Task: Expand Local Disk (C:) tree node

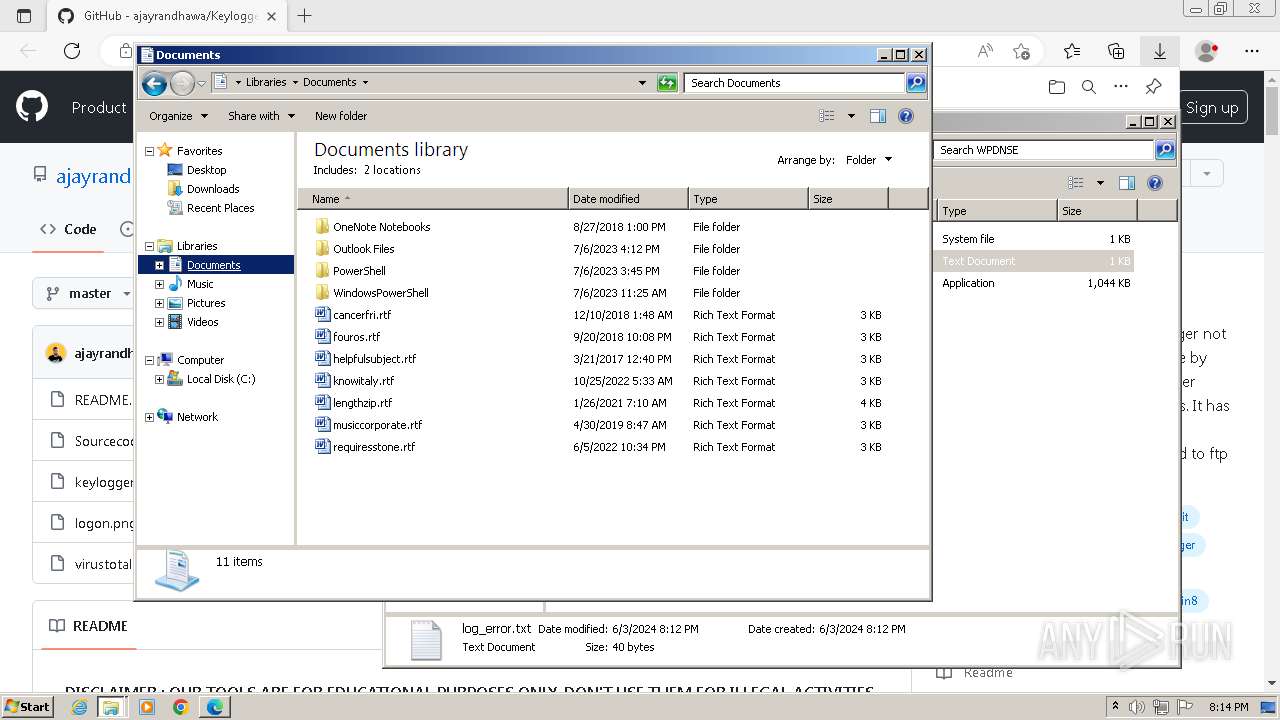Action: pos(159,379)
